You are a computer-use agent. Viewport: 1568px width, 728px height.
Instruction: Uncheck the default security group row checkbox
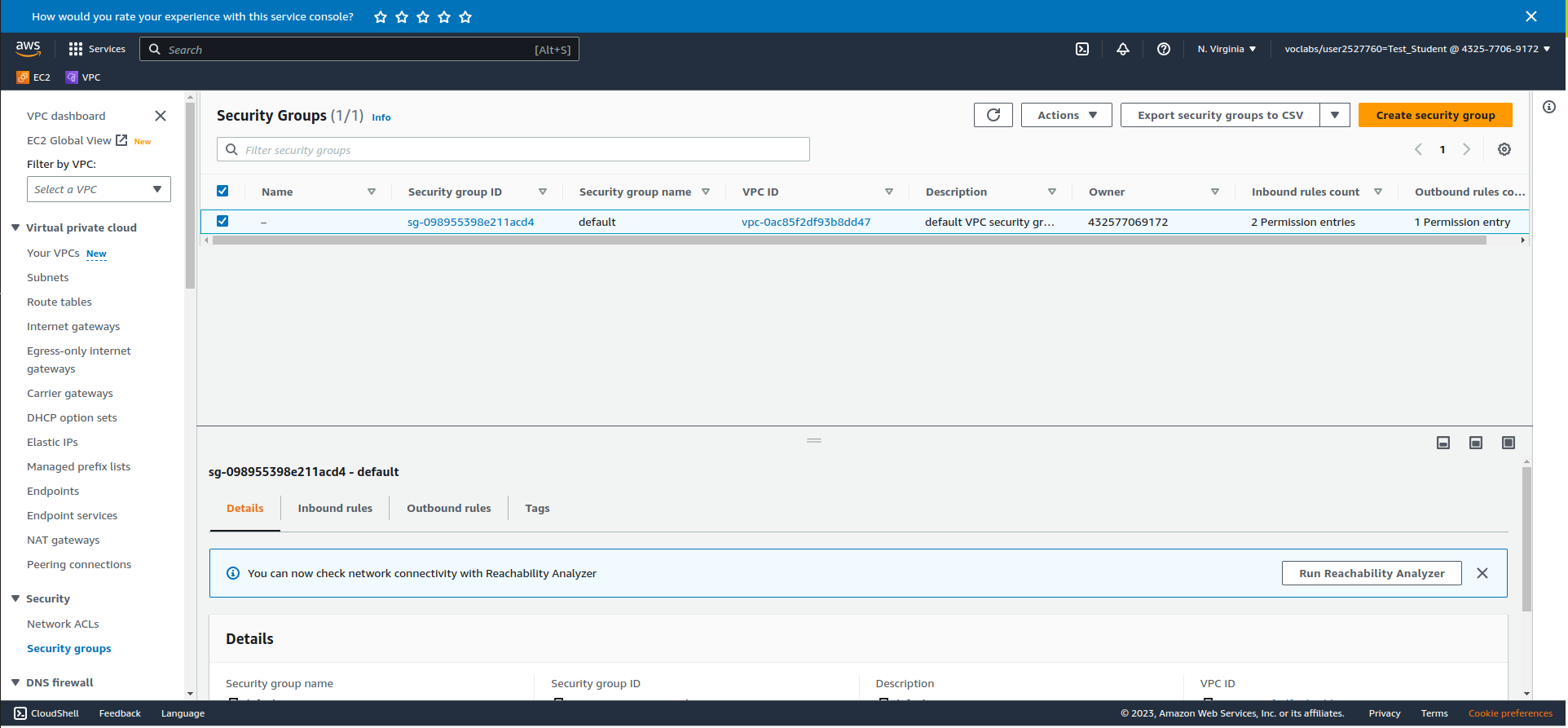(222, 221)
